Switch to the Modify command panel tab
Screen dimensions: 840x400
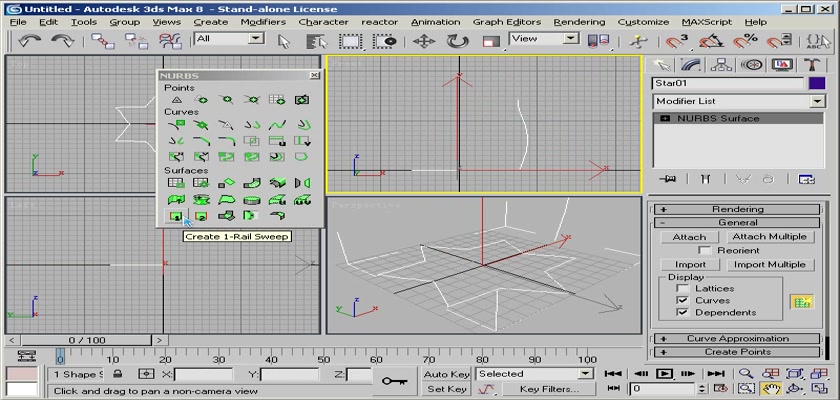[x=692, y=65]
